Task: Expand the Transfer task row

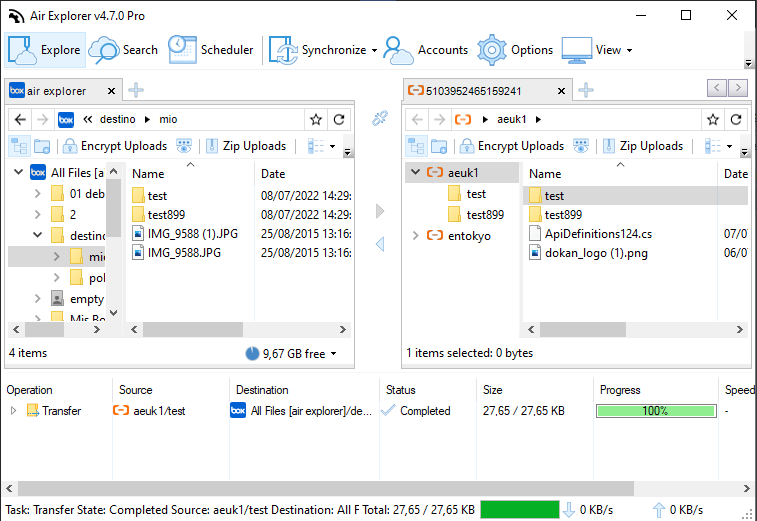Action: [13, 410]
